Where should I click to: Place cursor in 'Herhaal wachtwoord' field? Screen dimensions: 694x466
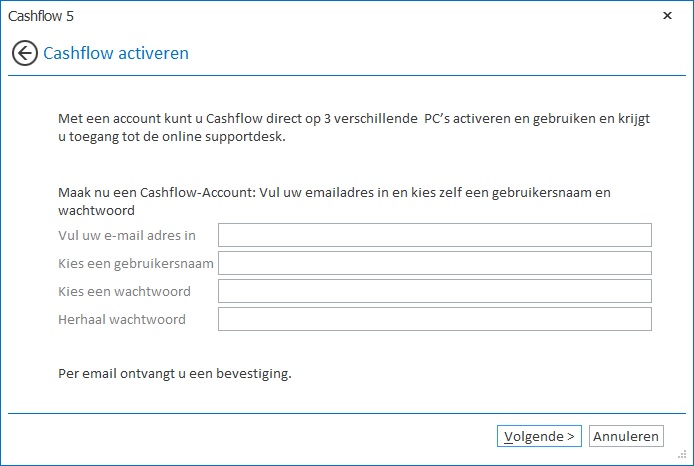click(x=434, y=319)
